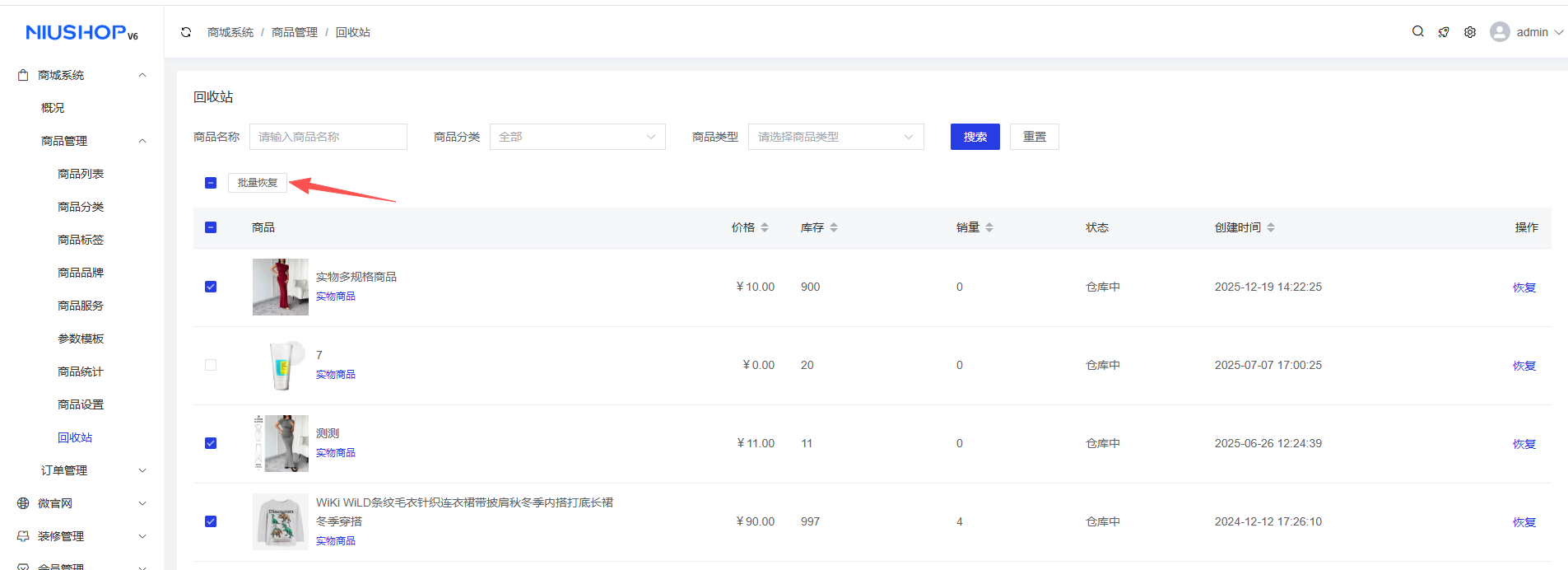Image resolution: width=1568 pixels, height=570 pixels.
Task: Open the 商品分类 dropdown
Action: tap(577, 137)
